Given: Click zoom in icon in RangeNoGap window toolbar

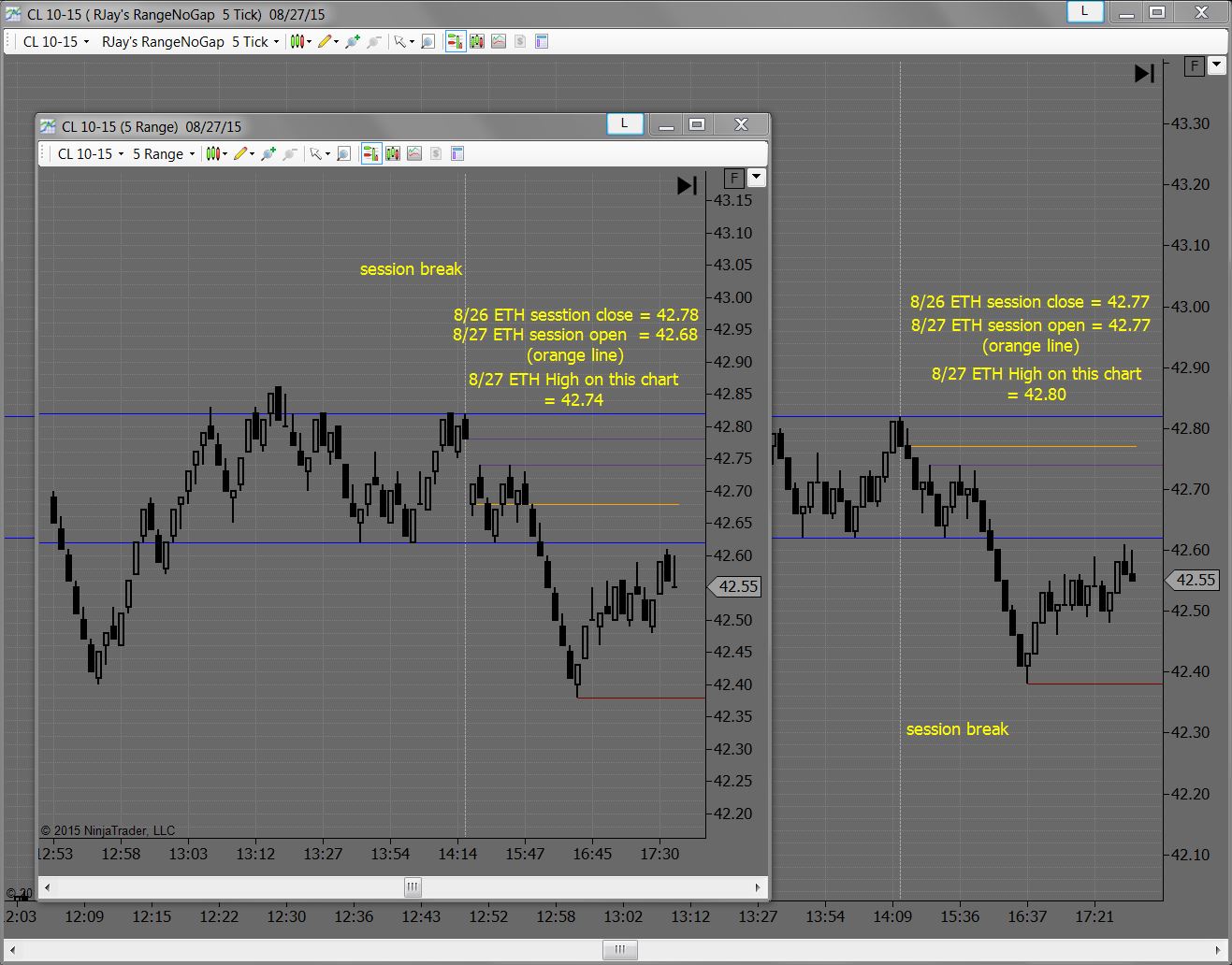Looking at the screenshot, I should pyautogui.click(x=352, y=41).
